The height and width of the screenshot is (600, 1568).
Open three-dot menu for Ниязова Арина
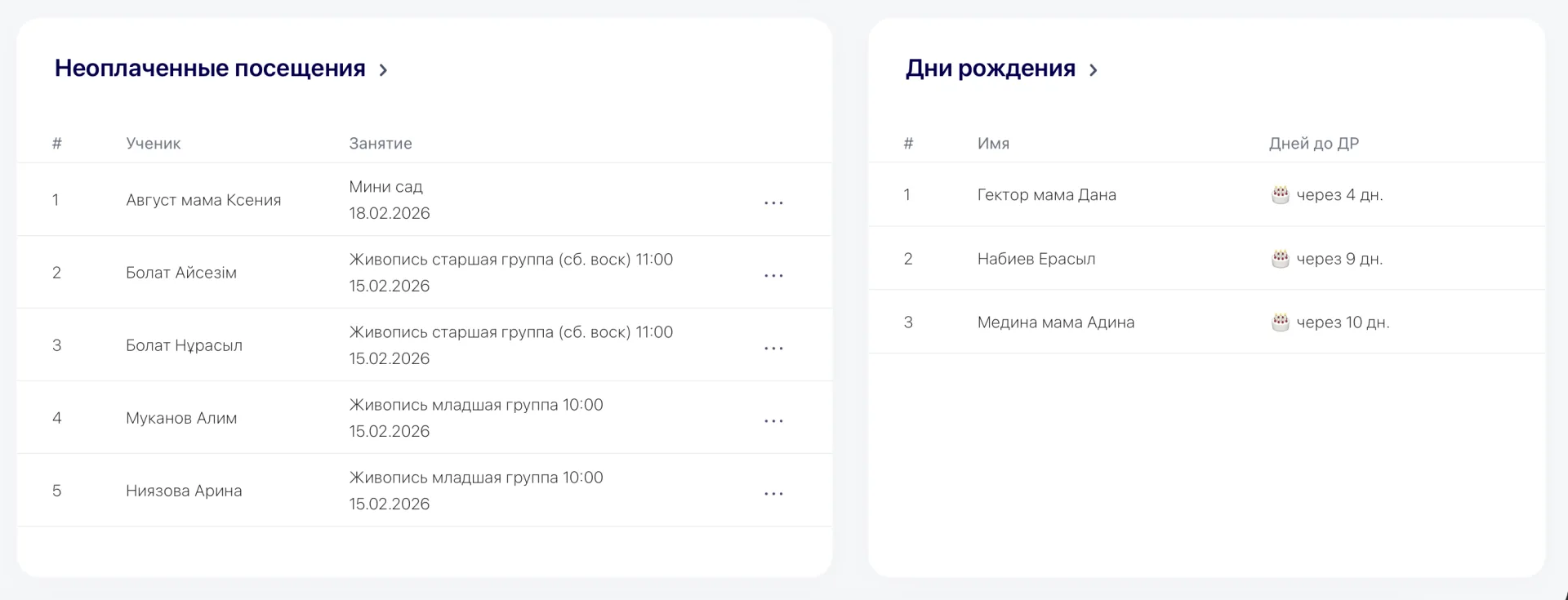pyautogui.click(x=773, y=493)
